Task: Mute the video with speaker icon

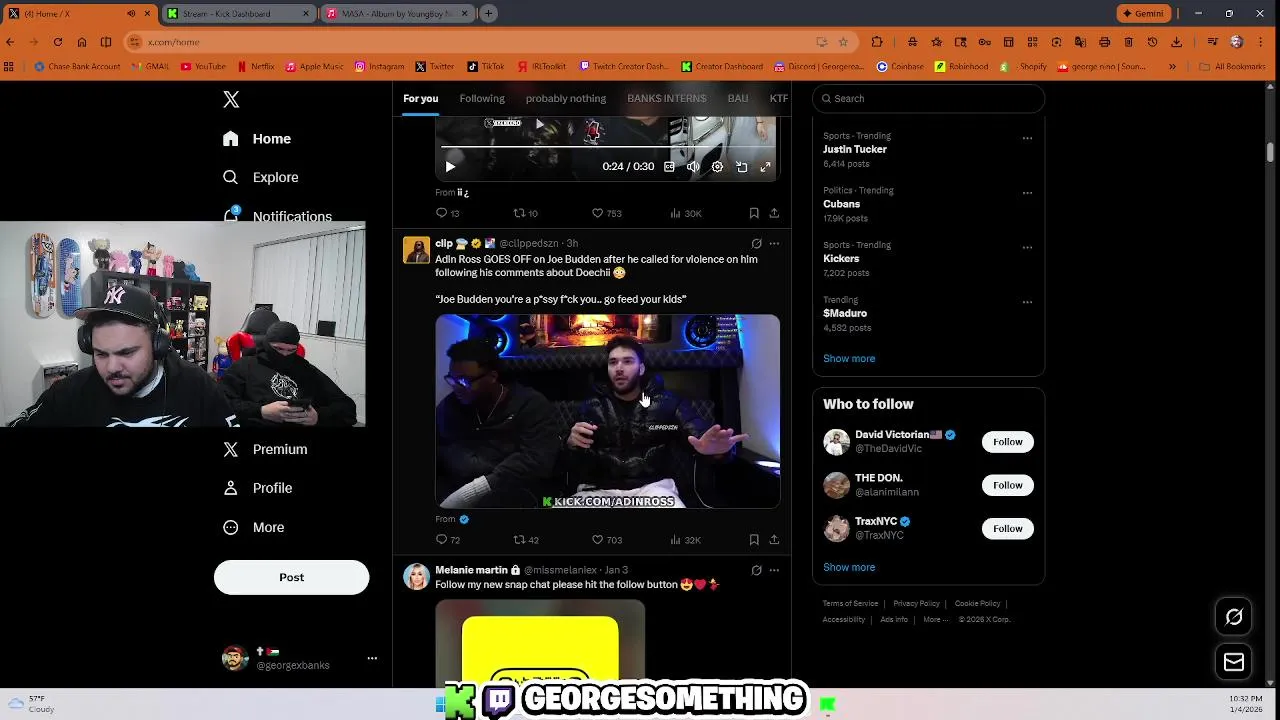Action: [x=693, y=167]
